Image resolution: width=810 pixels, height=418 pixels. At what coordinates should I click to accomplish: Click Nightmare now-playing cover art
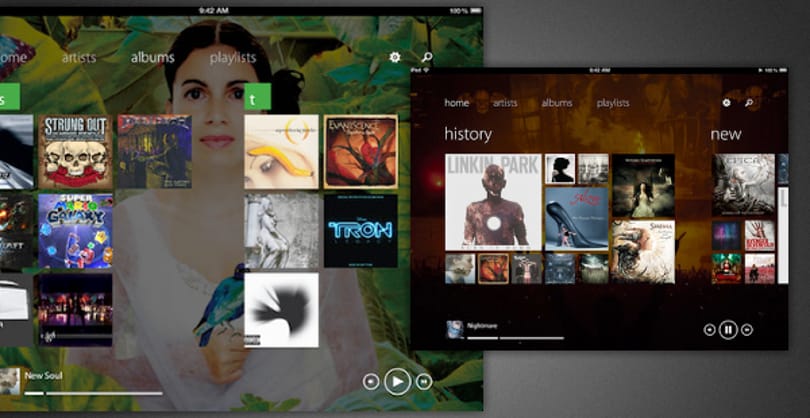pos(455,329)
